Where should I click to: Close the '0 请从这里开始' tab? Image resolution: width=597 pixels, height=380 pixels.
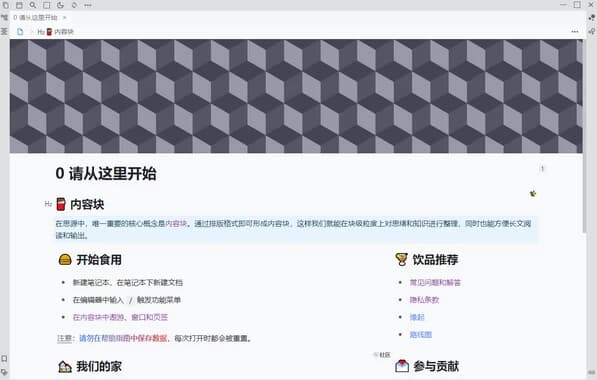coord(65,18)
